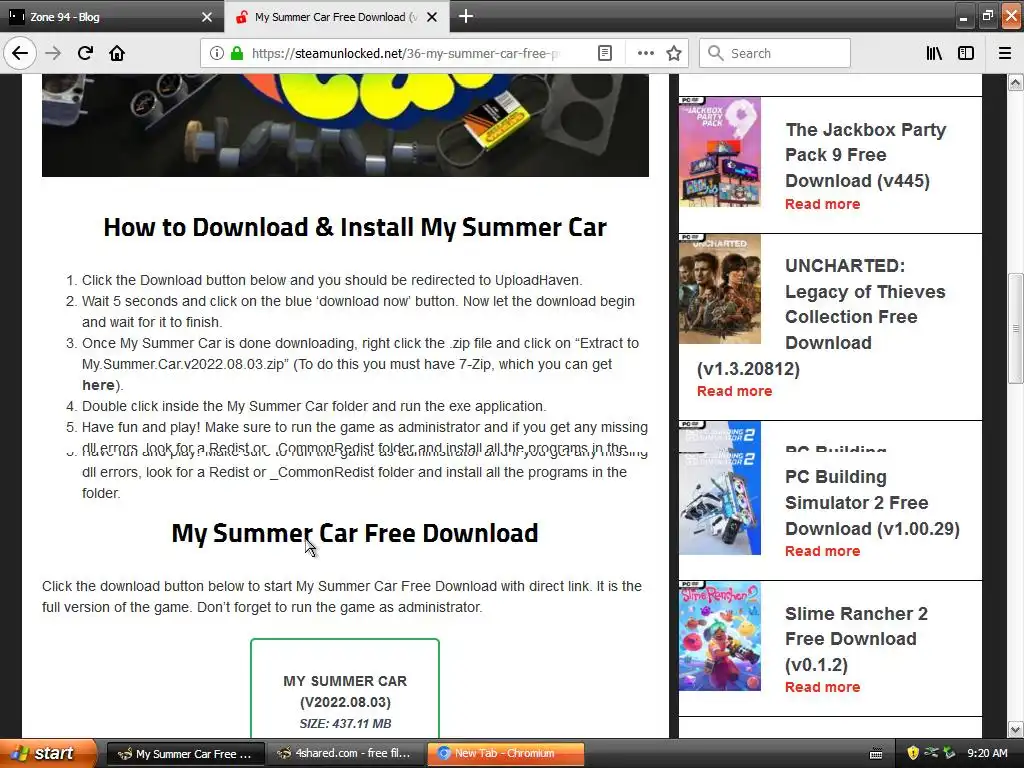Open Slime Rancher 2 cover thumbnail
The width and height of the screenshot is (1024, 768).
click(x=720, y=636)
